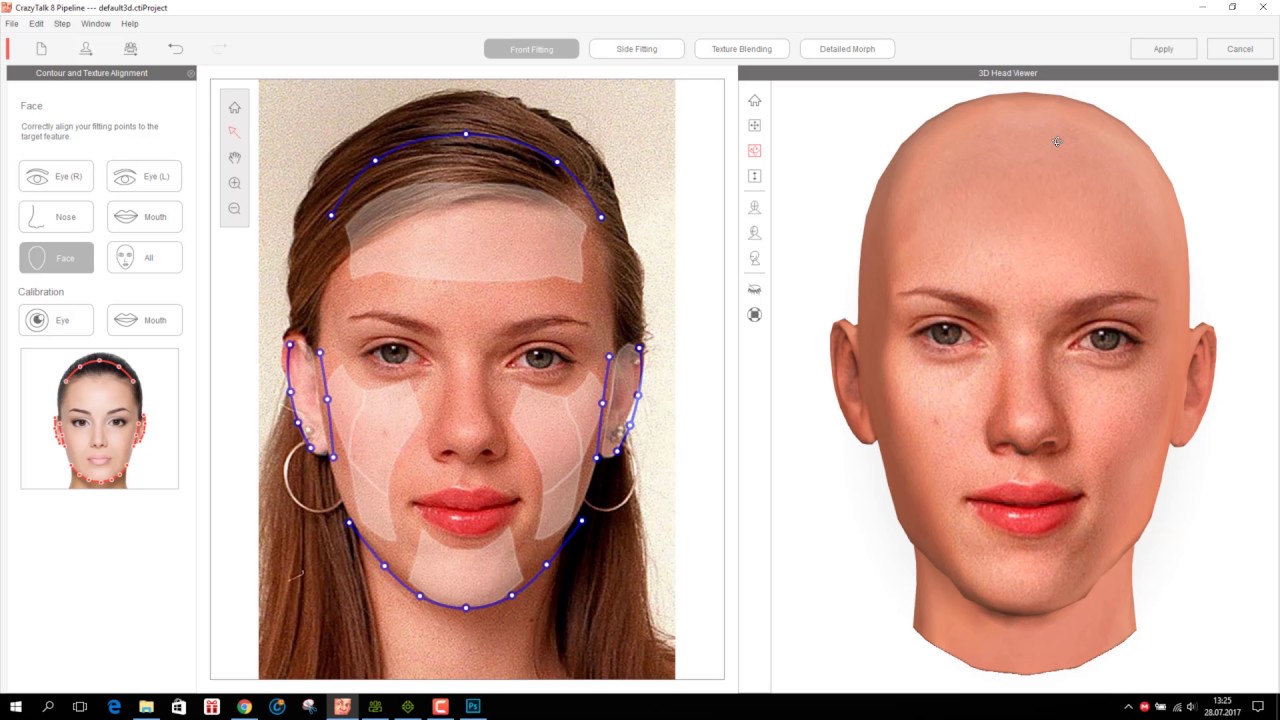Select the vertical zoom tool in 3D viewer
Screen dimensions: 1280x720
pyautogui.click(x=755, y=176)
